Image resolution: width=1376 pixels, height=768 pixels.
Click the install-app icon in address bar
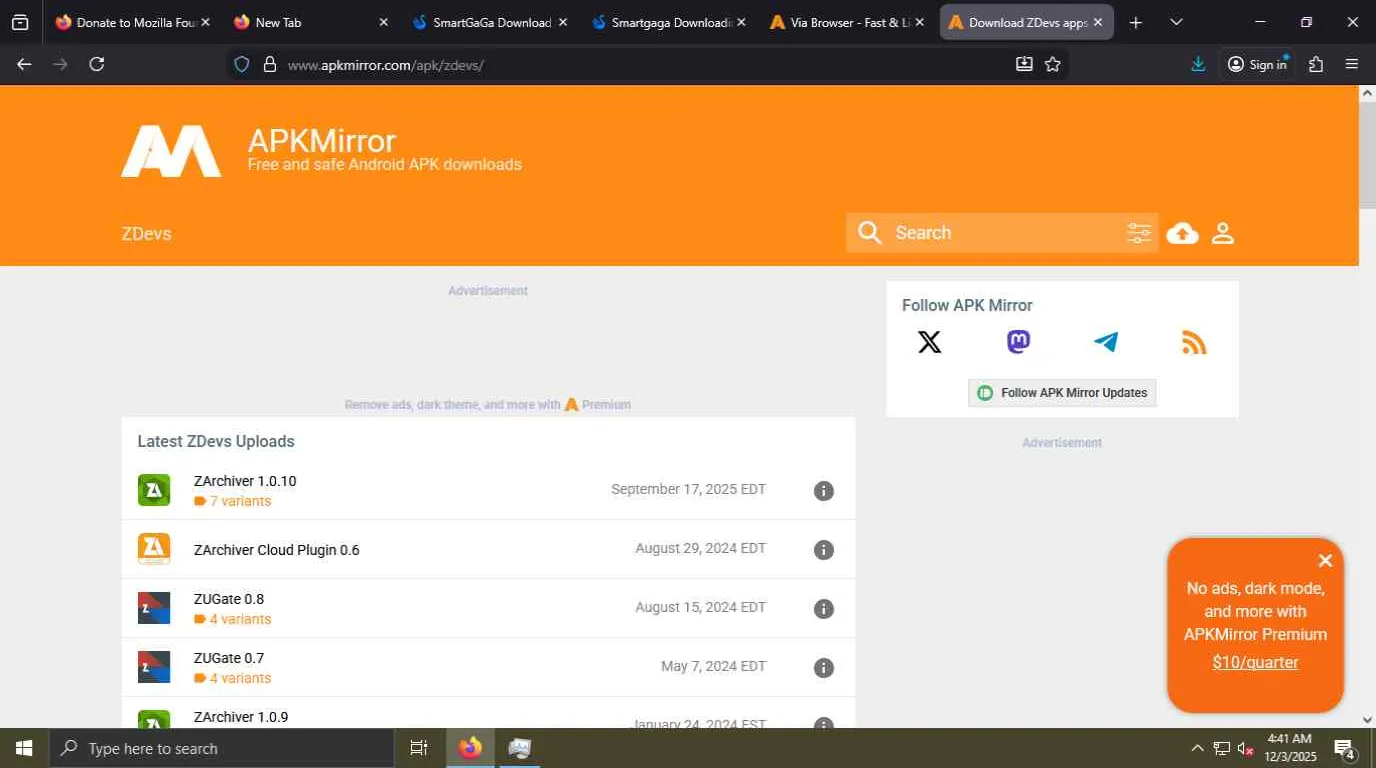pos(1024,64)
